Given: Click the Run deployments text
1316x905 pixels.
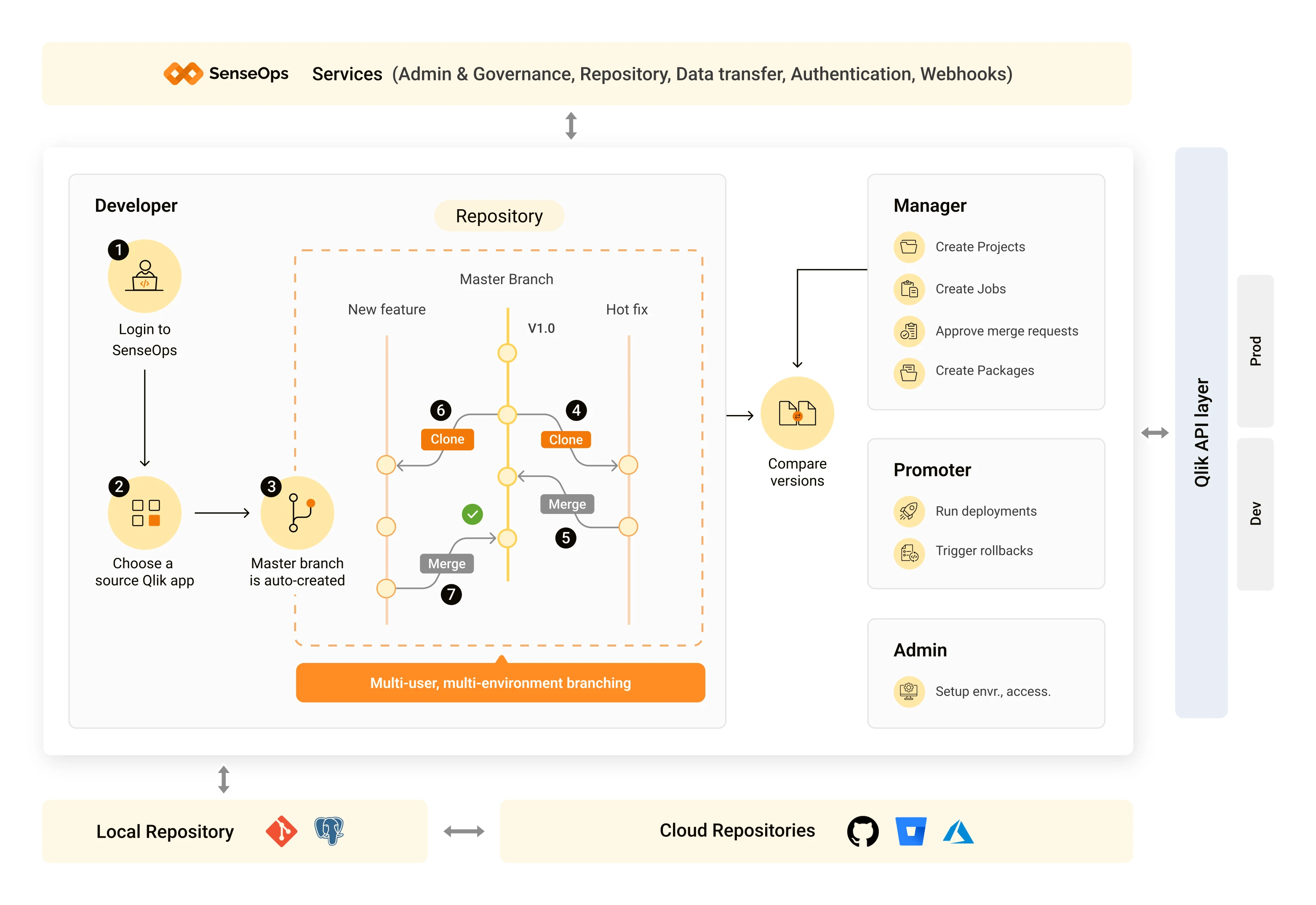Looking at the screenshot, I should tap(985, 511).
